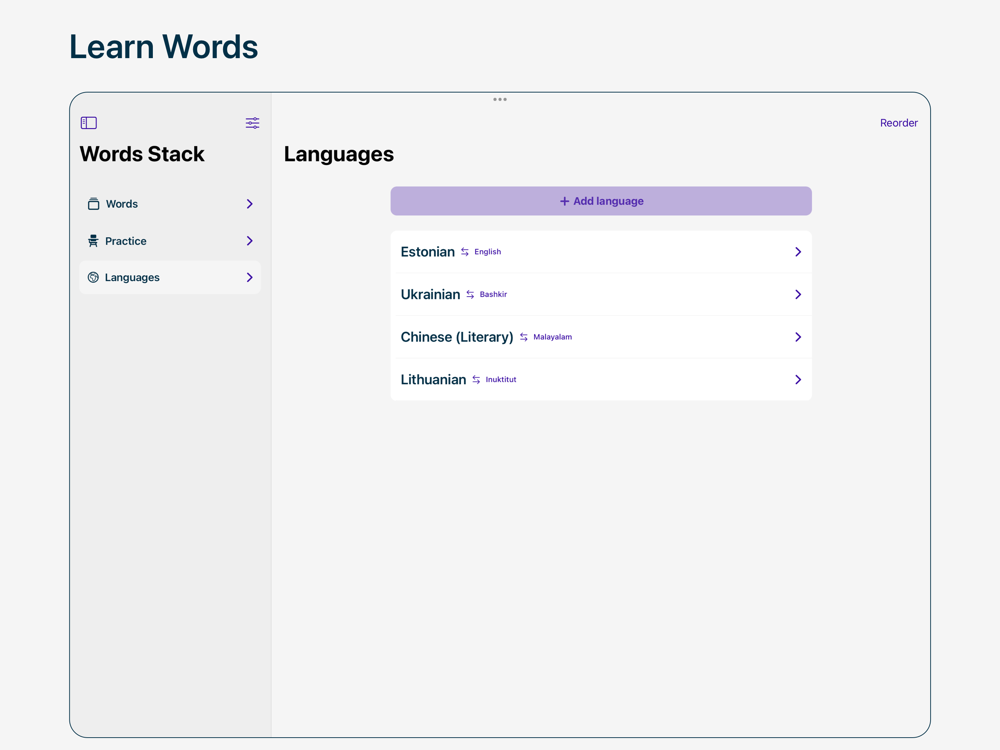
Task: Open the filter settings sliders icon
Action: [x=252, y=123]
